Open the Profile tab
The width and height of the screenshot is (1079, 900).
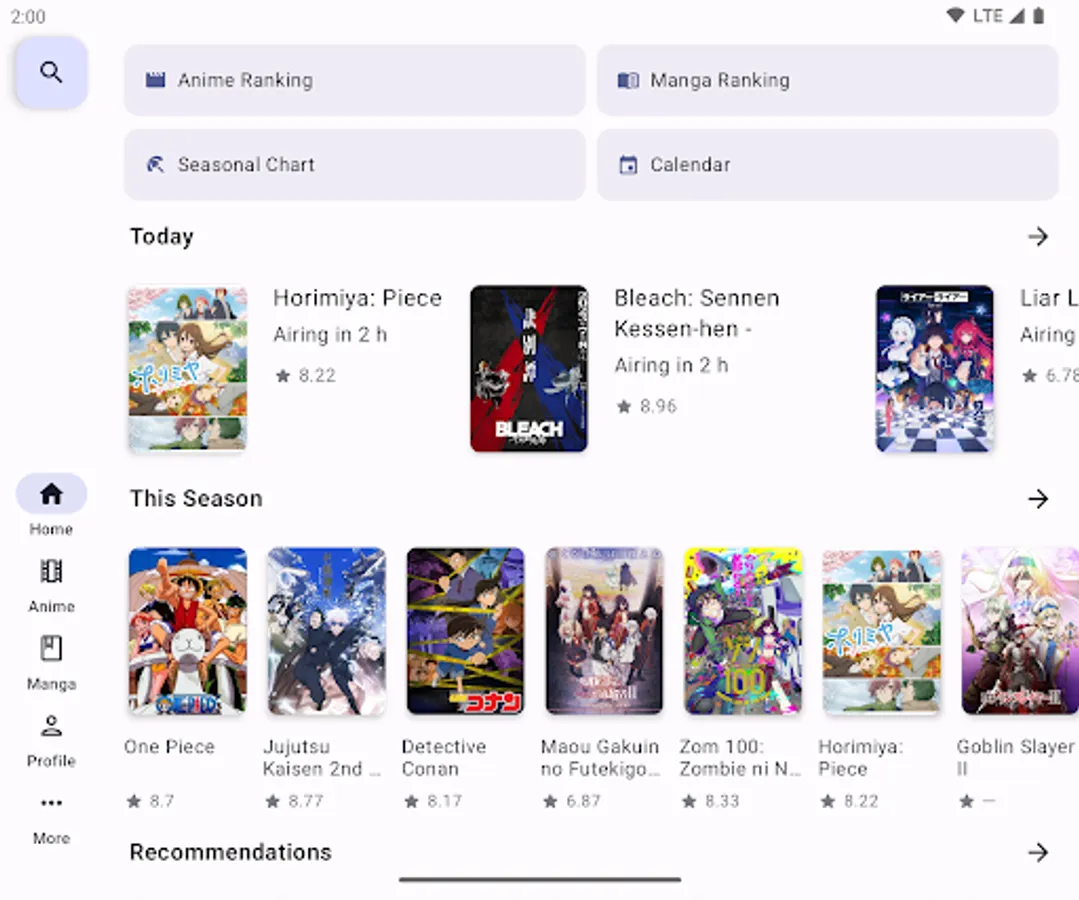click(x=52, y=740)
